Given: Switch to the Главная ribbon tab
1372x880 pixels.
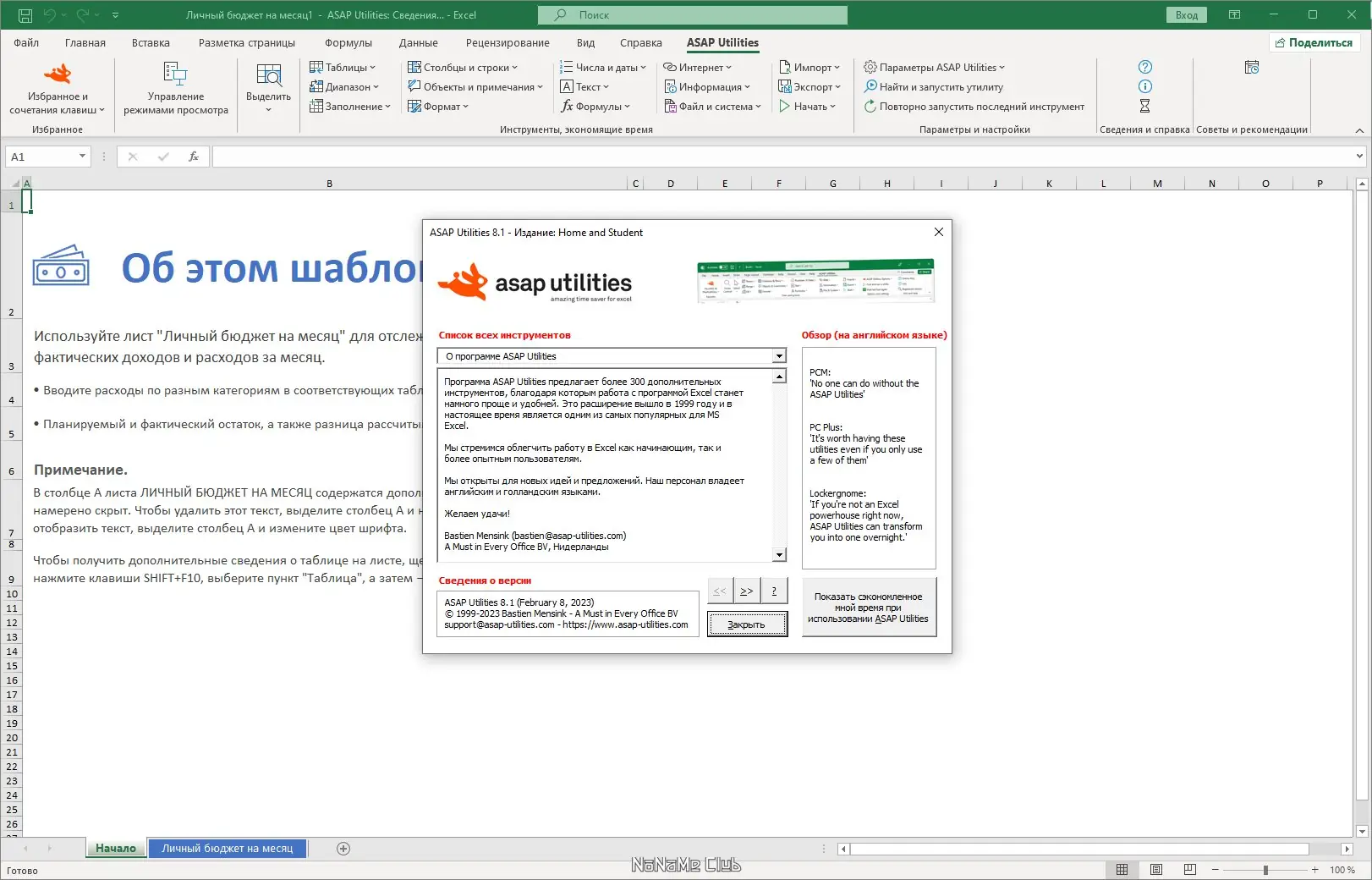Looking at the screenshot, I should point(85,43).
